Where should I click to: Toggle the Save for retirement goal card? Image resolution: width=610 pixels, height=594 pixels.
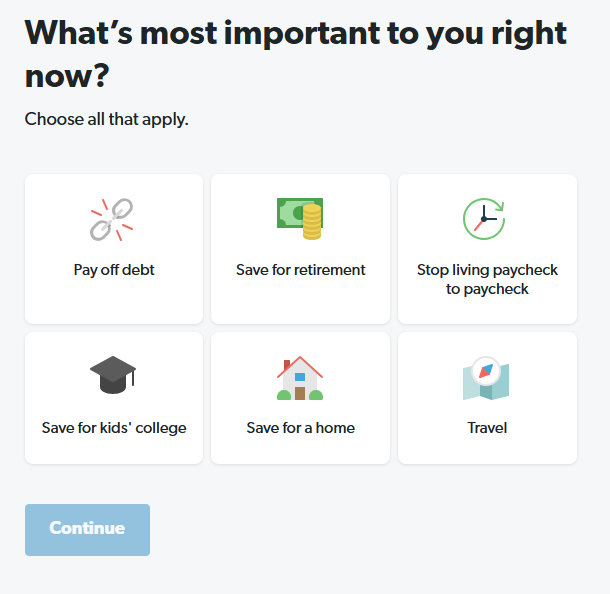(x=300, y=249)
